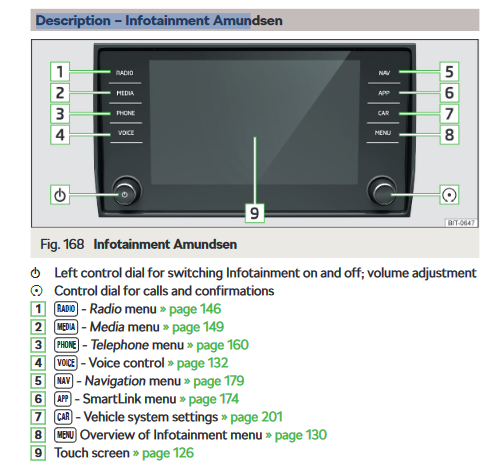The height and width of the screenshot is (470, 495).
Task: Click the MENU key icon in the legend
Action: point(65,435)
